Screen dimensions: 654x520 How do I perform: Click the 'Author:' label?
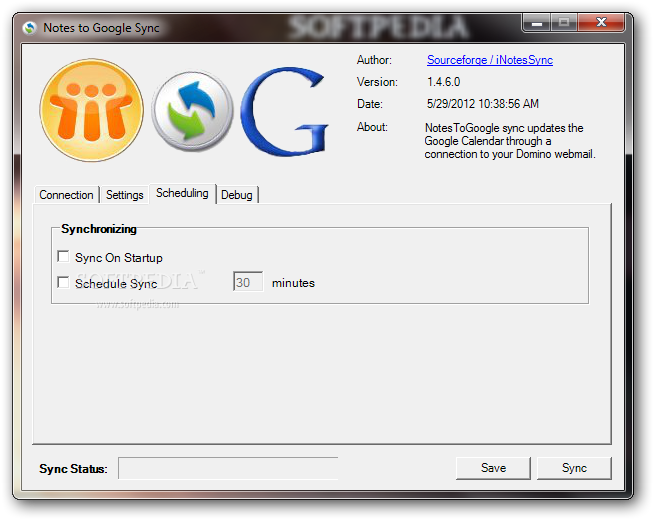coord(374,60)
